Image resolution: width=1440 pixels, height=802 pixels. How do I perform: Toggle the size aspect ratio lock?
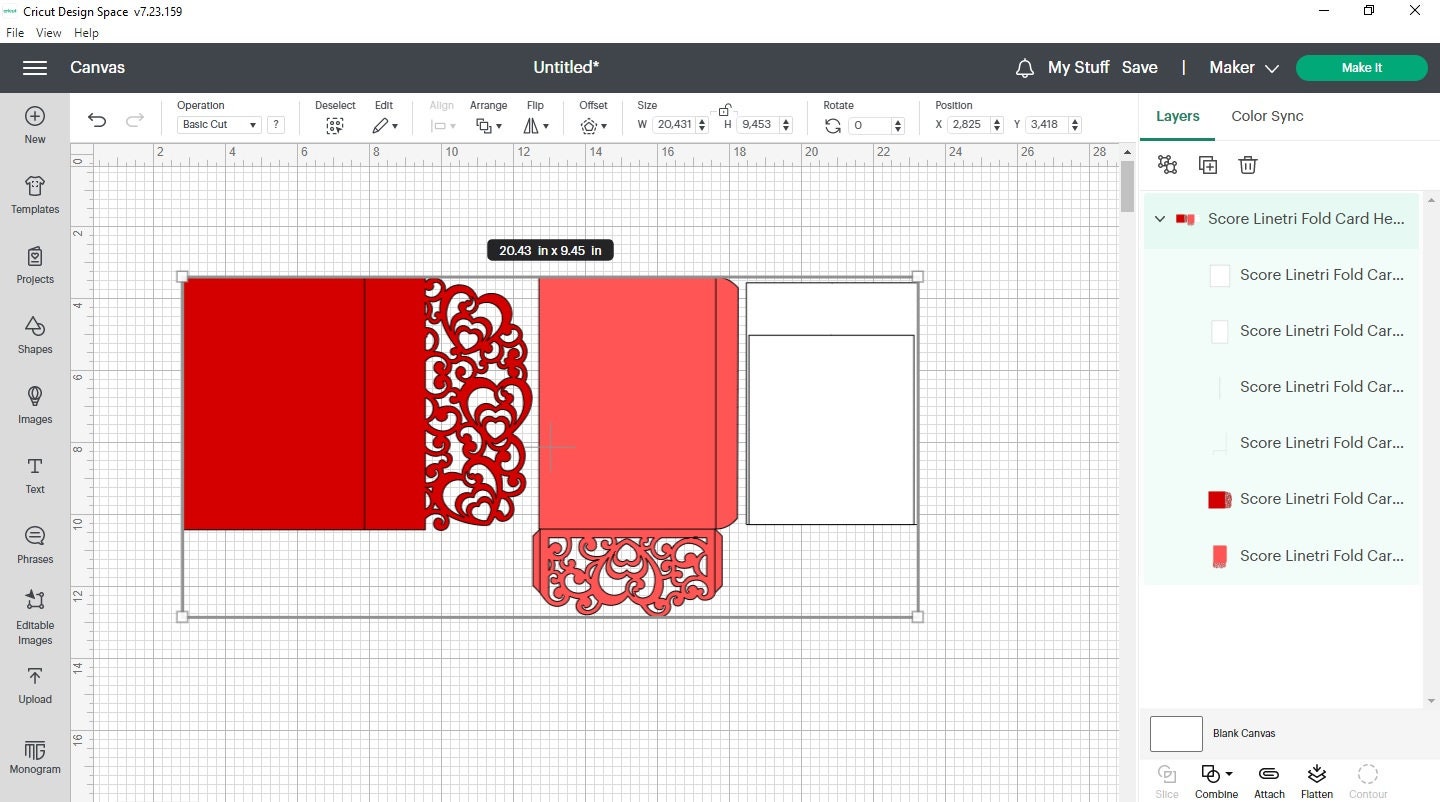(724, 108)
